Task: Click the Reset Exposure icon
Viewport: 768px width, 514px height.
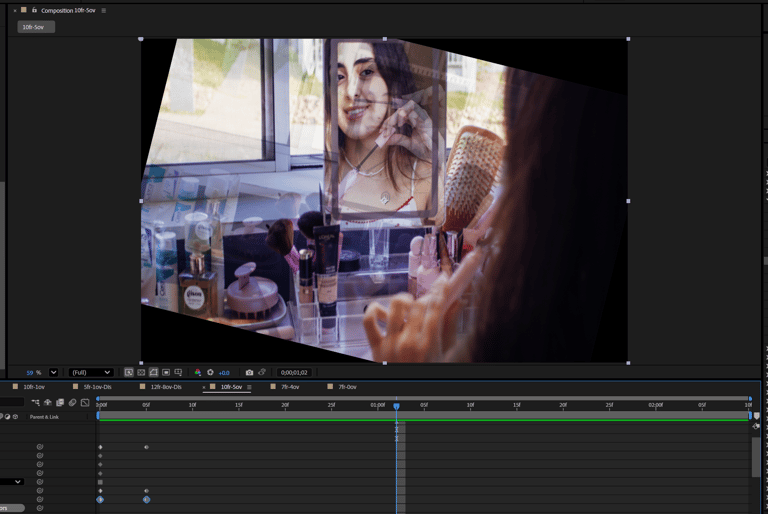Action: pyautogui.click(x=211, y=372)
